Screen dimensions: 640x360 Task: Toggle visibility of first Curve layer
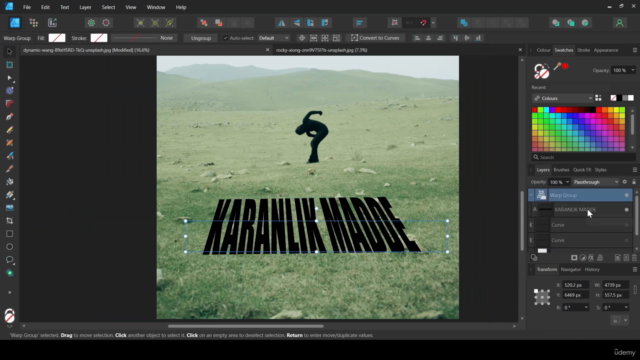tap(627, 225)
